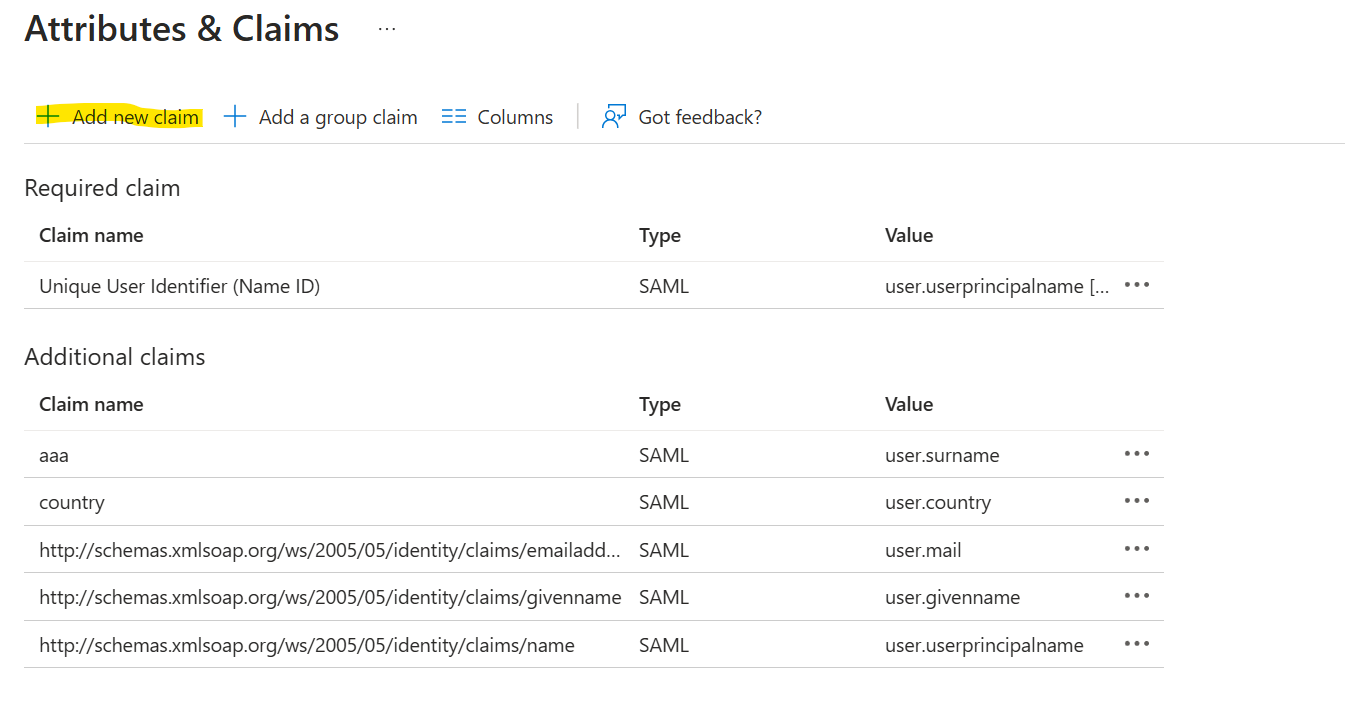Image resolution: width=1345 pixels, height=705 pixels.
Task: Click Value header under Required claim
Action: click(x=909, y=236)
